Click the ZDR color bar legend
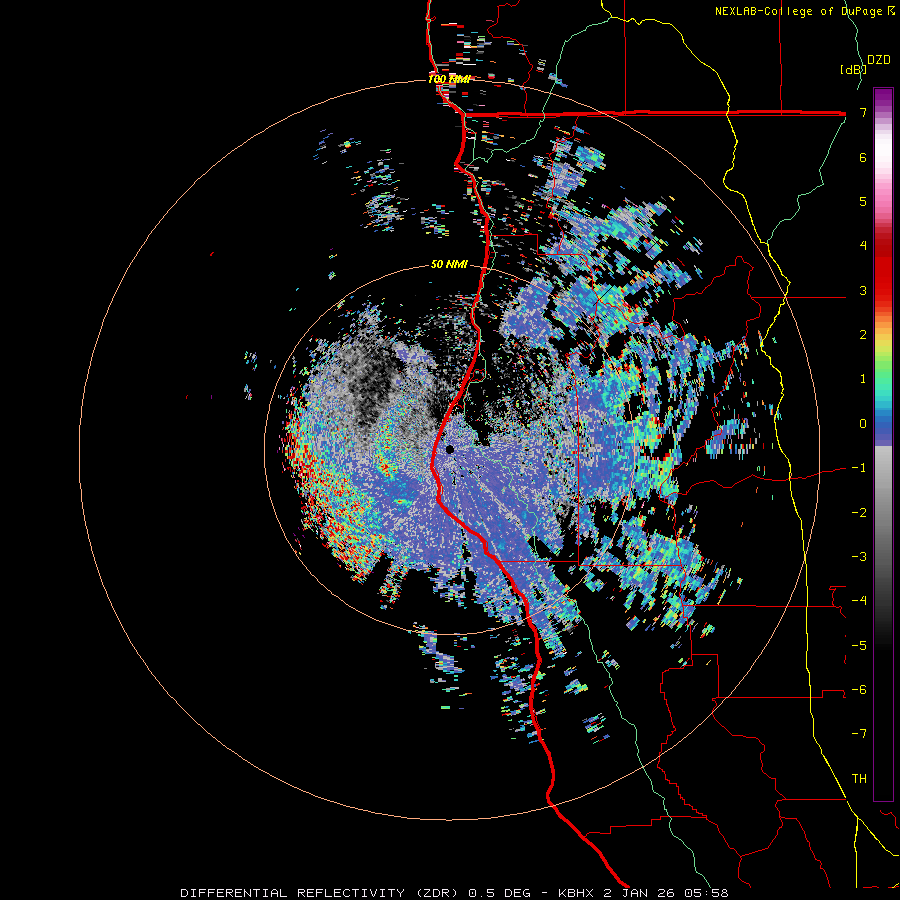 (883, 444)
